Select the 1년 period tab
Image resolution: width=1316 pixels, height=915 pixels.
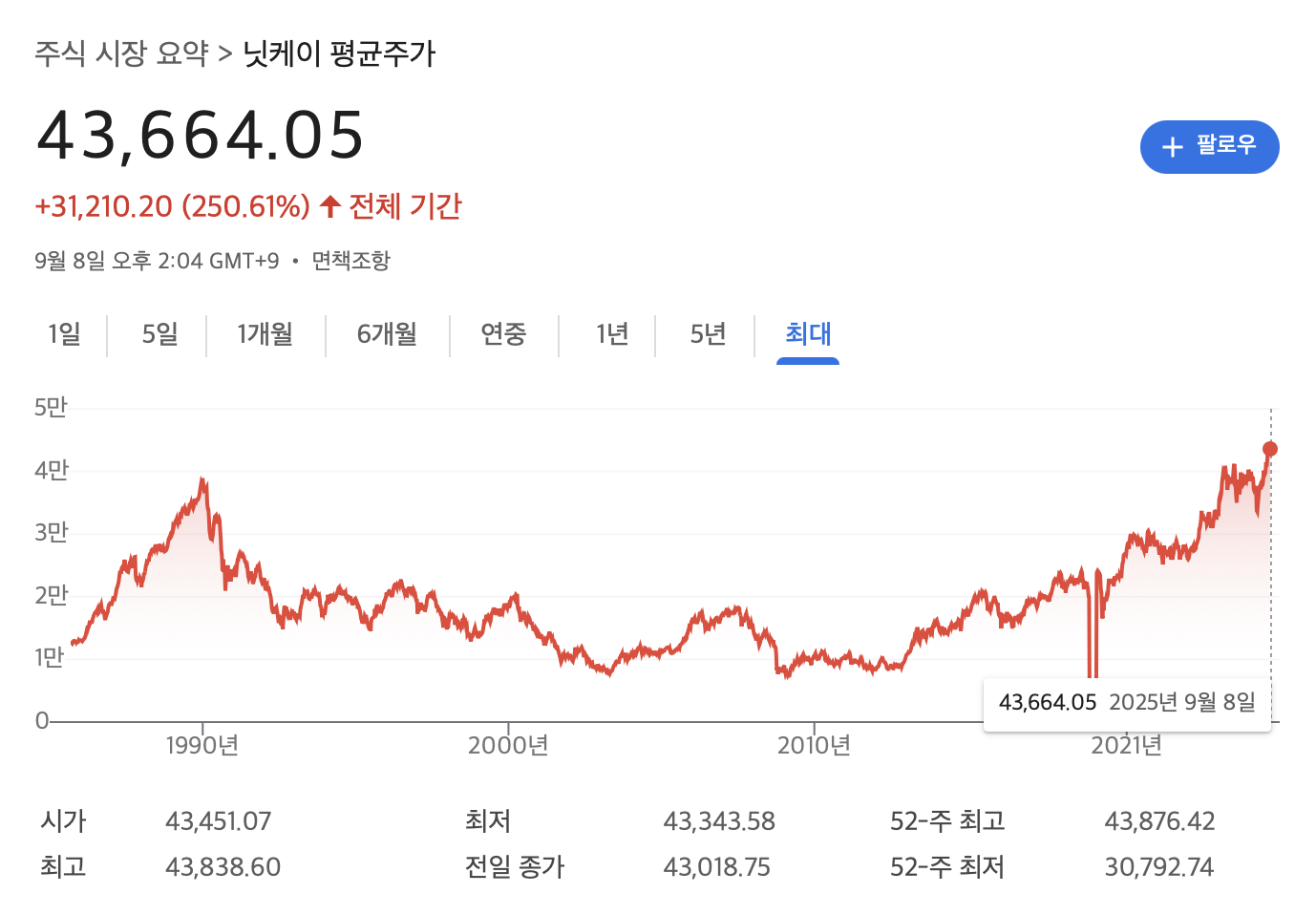[x=612, y=335]
